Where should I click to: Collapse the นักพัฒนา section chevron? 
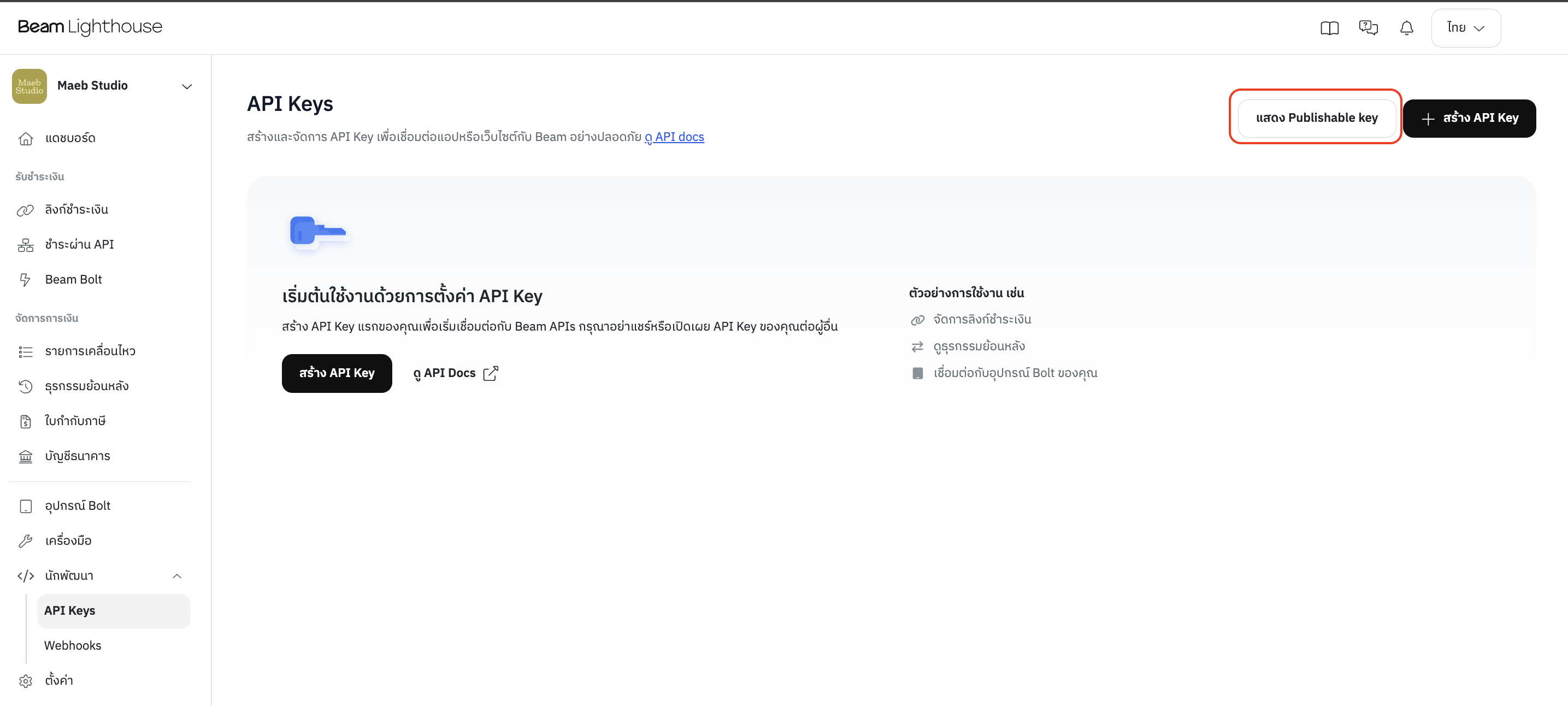click(177, 576)
